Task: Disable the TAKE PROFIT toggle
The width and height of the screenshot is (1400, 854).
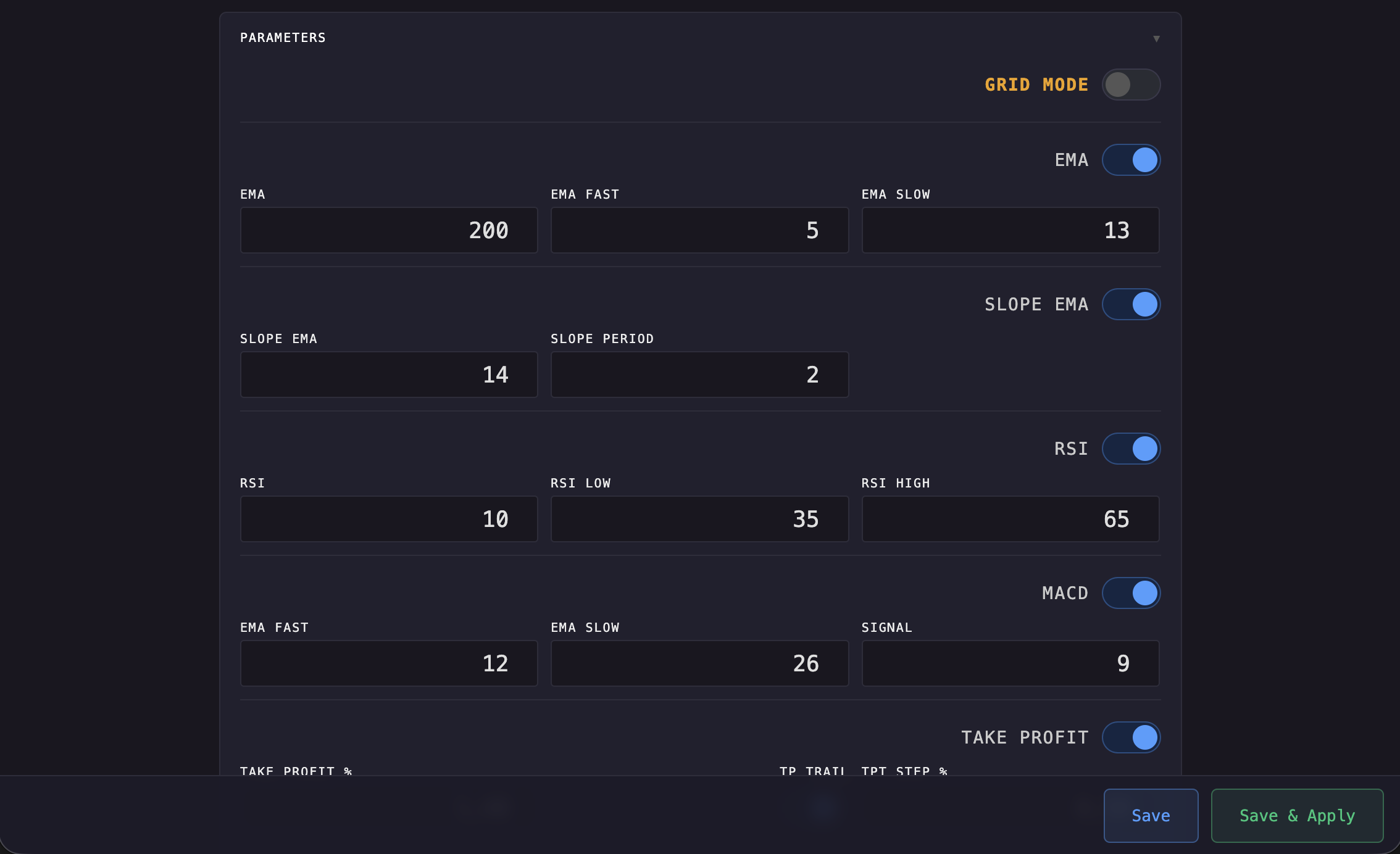Action: pos(1131,737)
